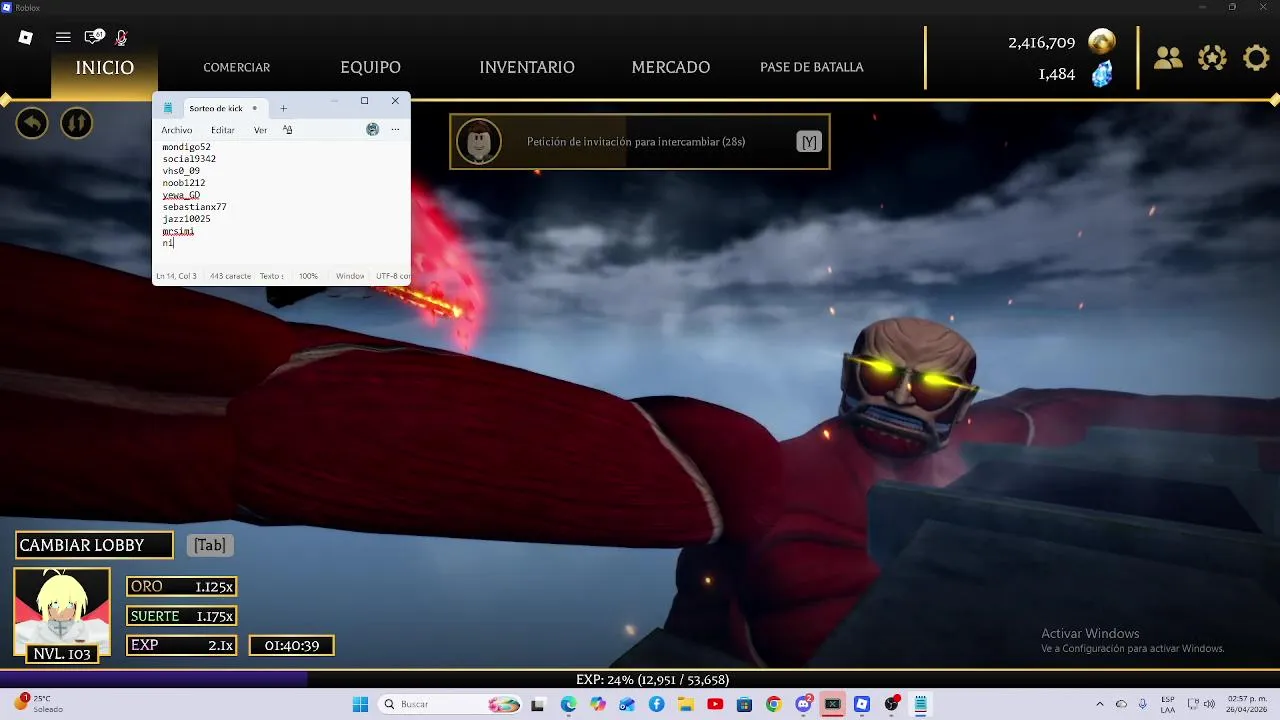The height and width of the screenshot is (720, 1280).
Task: Open the Notepad more options ellipsis
Action: point(395,129)
